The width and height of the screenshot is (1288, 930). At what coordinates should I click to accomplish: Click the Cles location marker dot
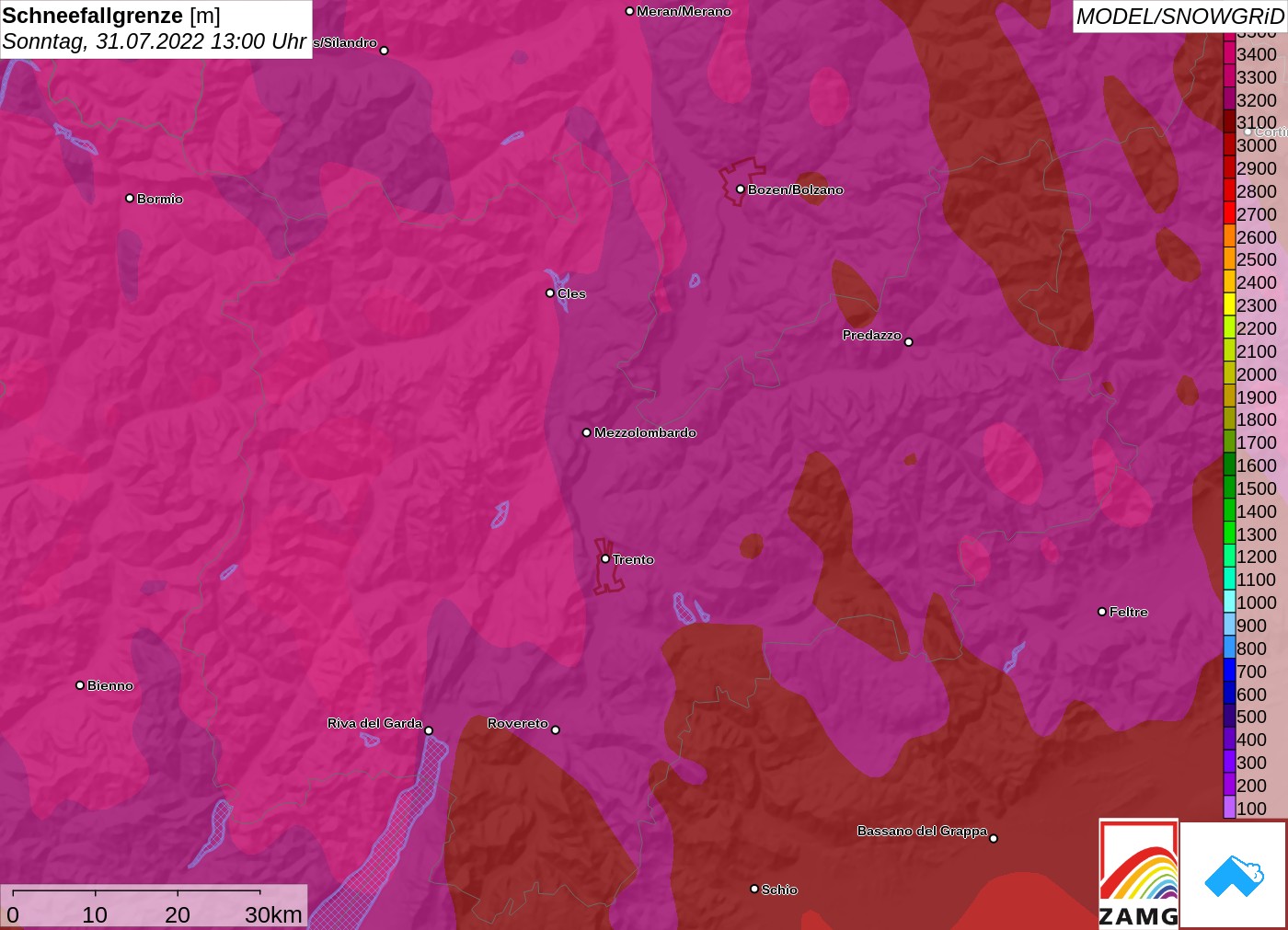pyautogui.click(x=550, y=293)
